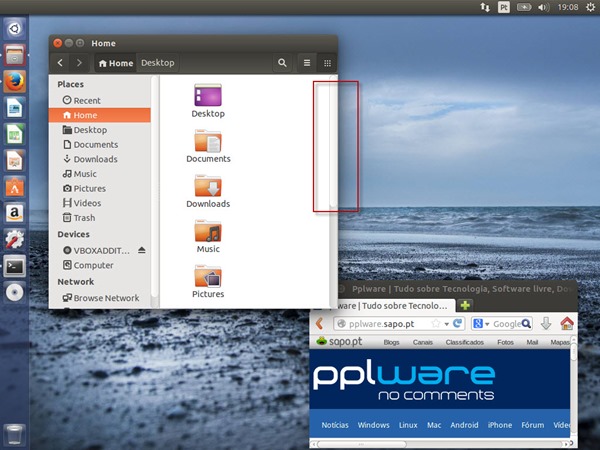Viewport: 600px width, 450px height.
Task: Open Firefox from the launcher
Action: 15,81
